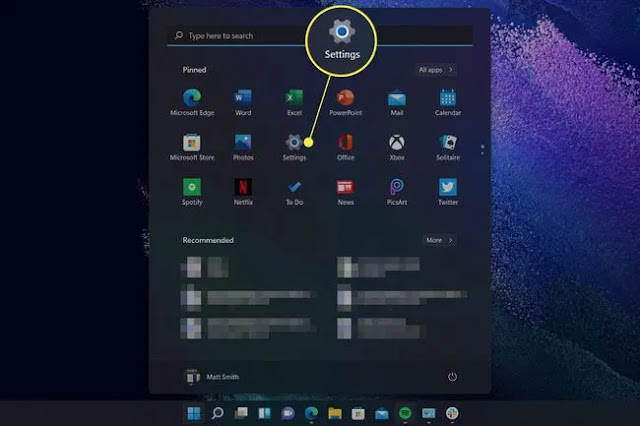Image resolution: width=640 pixels, height=426 pixels.
Task: Launch the Photos app
Action: 243,147
